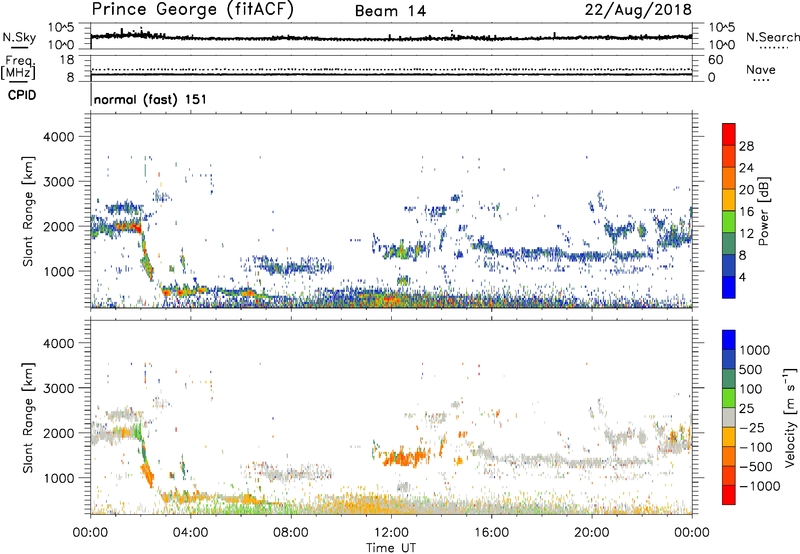Click the power panel 'Slant Range [km]' label
The image size is (800, 554).
tap(28, 211)
